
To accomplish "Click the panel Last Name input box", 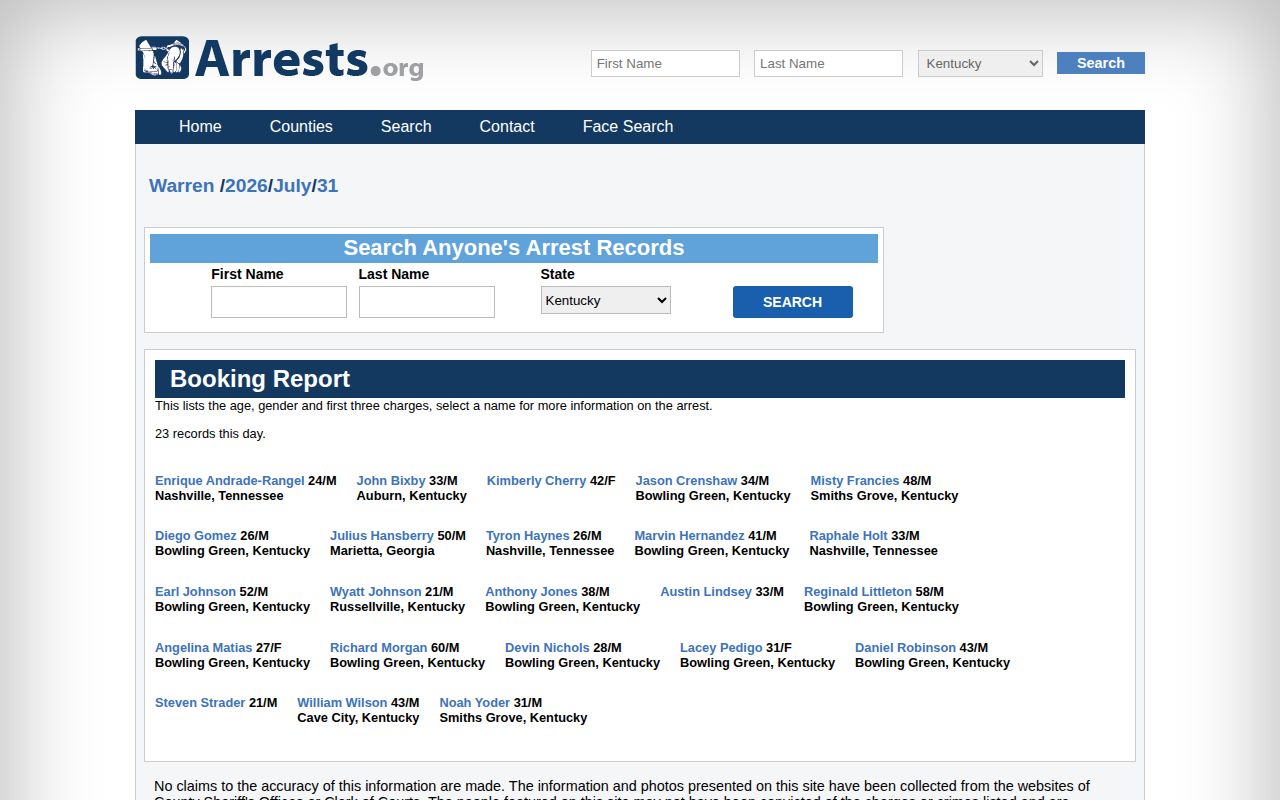I will point(427,302).
